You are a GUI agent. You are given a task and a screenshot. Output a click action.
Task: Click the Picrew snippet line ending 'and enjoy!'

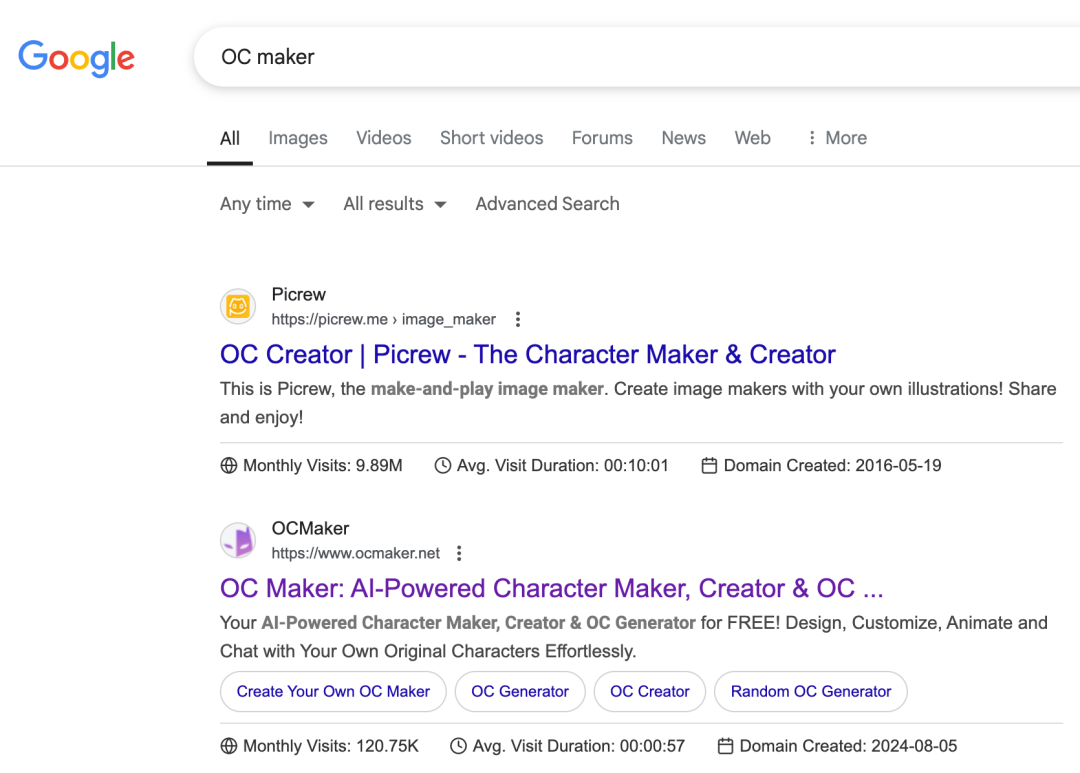pos(261,418)
